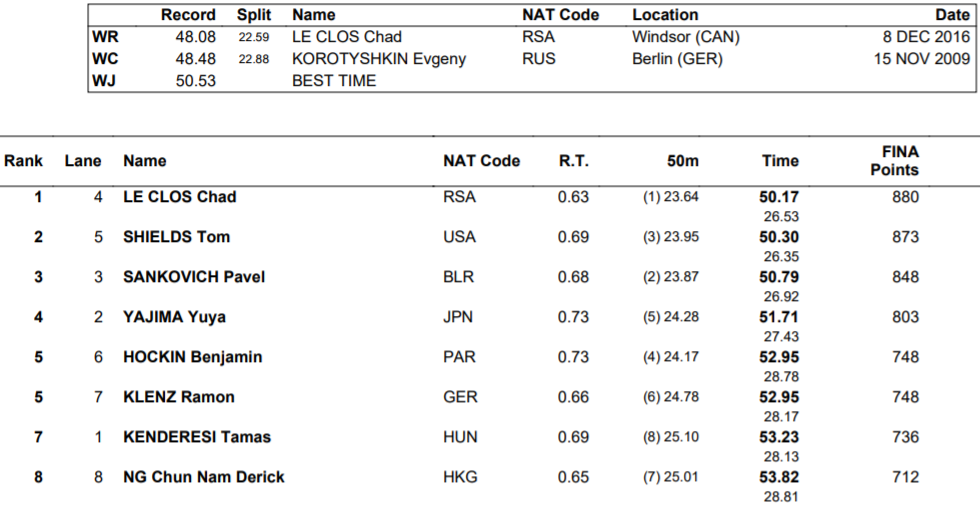Click the WJ record label

pos(104,81)
